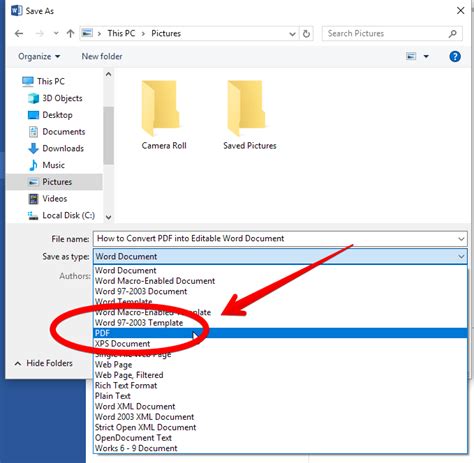This screenshot has height=463, width=474.
Task: Click the File name text field
Action: point(280,239)
